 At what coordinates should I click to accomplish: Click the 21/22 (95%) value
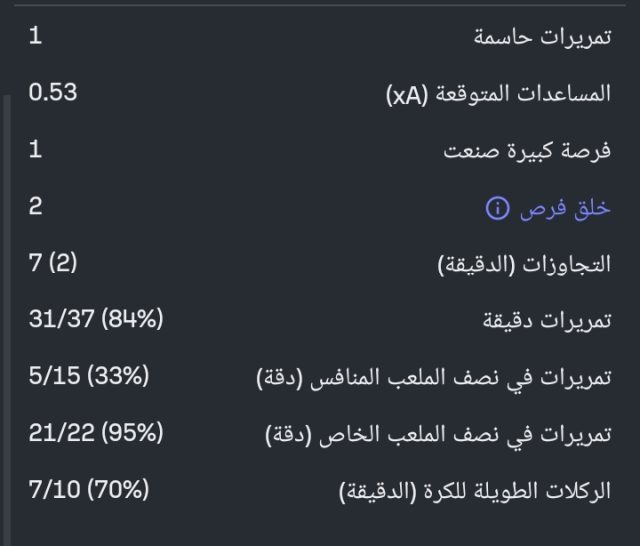click(x=96, y=434)
